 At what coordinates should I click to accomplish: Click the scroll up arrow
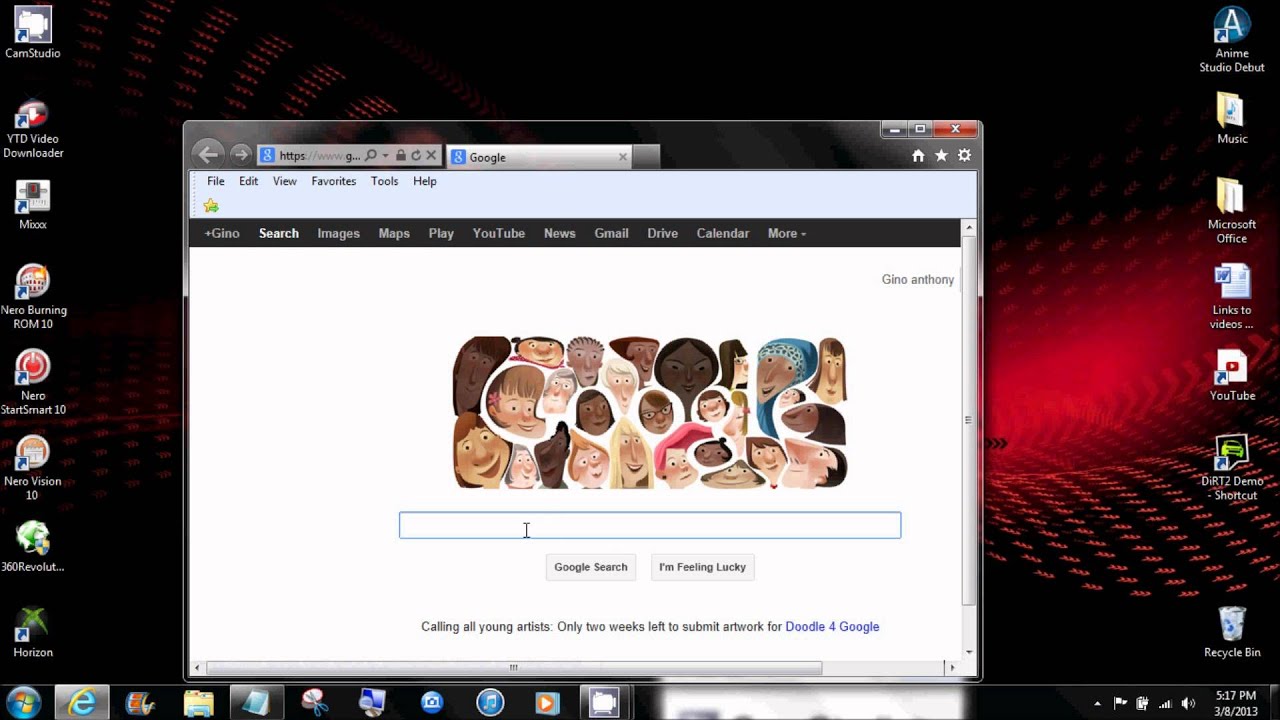[x=968, y=227]
